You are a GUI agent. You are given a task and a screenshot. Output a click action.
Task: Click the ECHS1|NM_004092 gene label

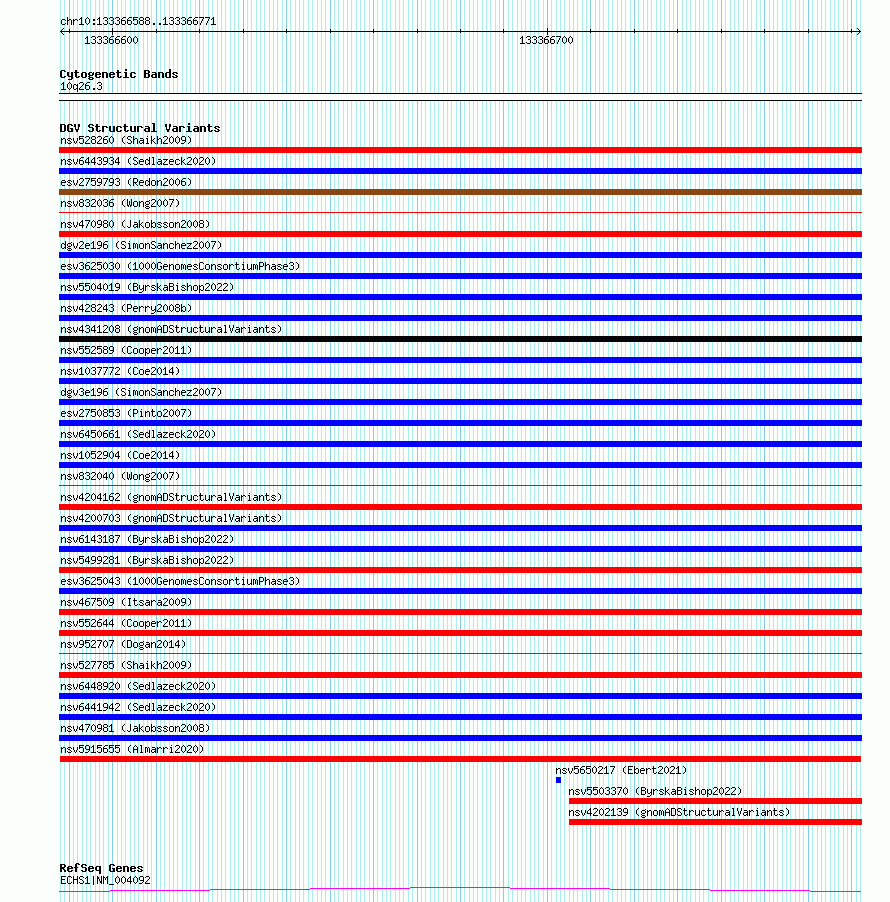(105, 880)
